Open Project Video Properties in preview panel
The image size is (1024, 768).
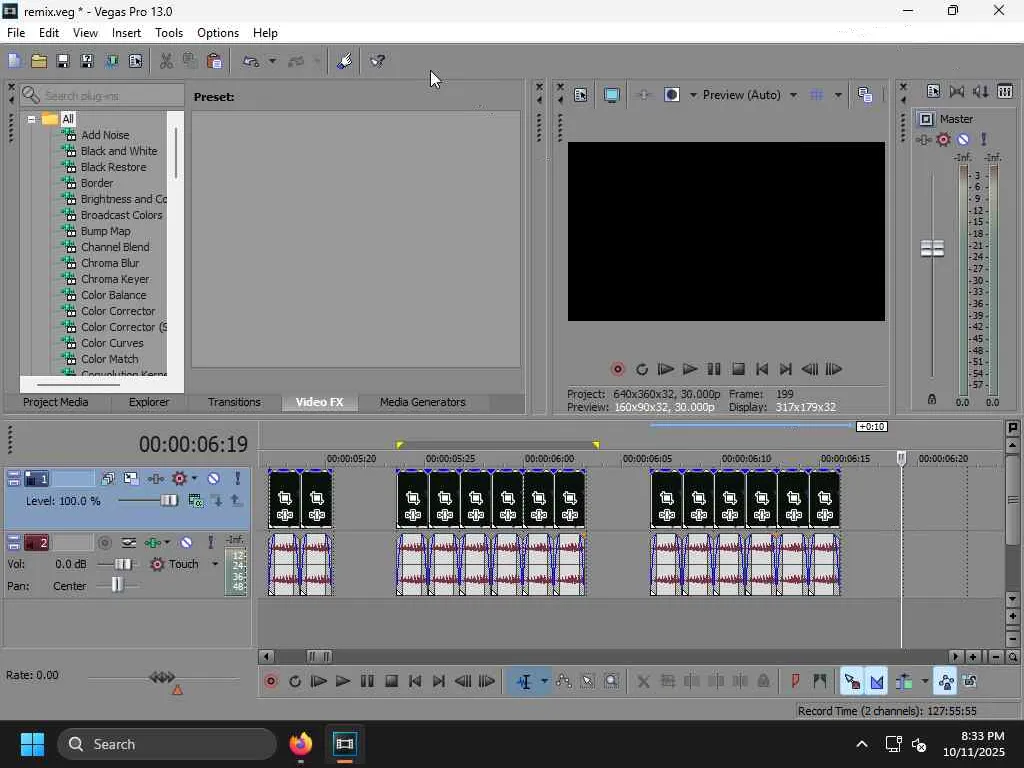581,95
